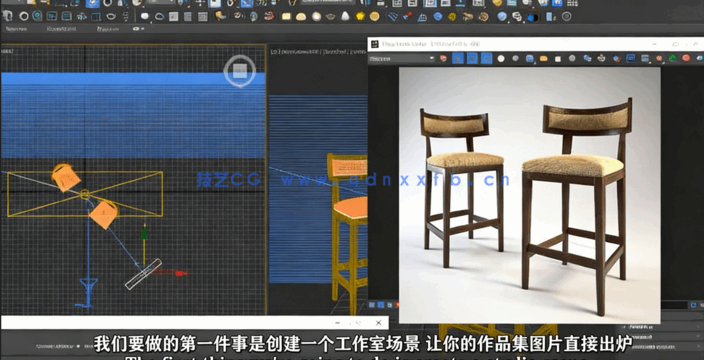Select the lower orange light object in viewport
Image resolution: width=704 pixels, height=360 pixels.
point(104,214)
